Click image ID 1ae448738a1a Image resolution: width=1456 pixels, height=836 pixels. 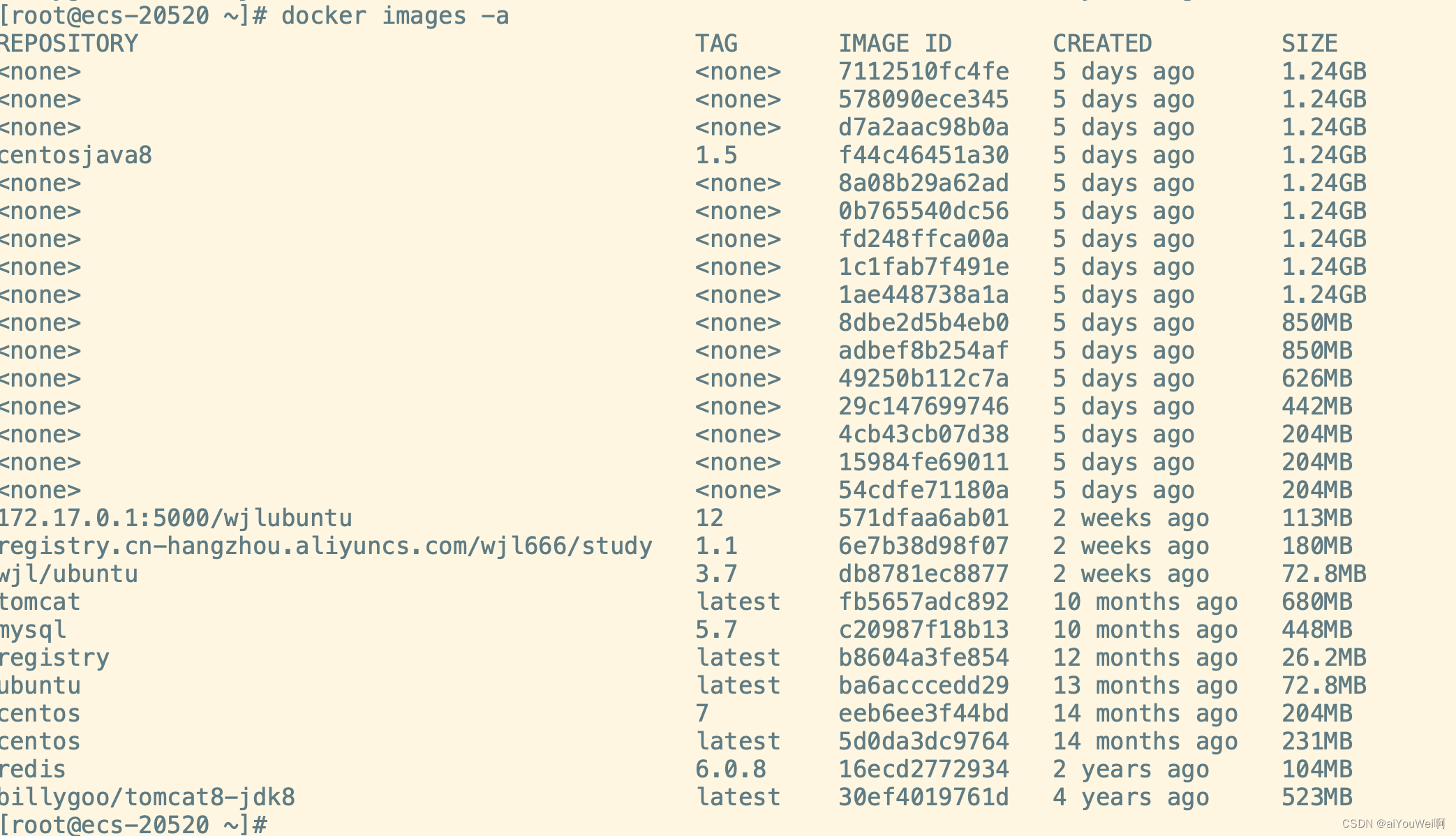[x=923, y=294]
